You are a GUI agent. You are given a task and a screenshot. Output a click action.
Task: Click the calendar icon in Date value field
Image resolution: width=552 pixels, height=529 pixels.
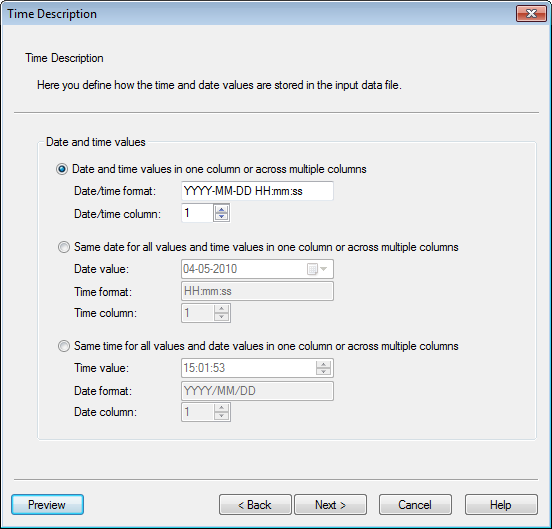pyautogui.click(x=312, y=269)
